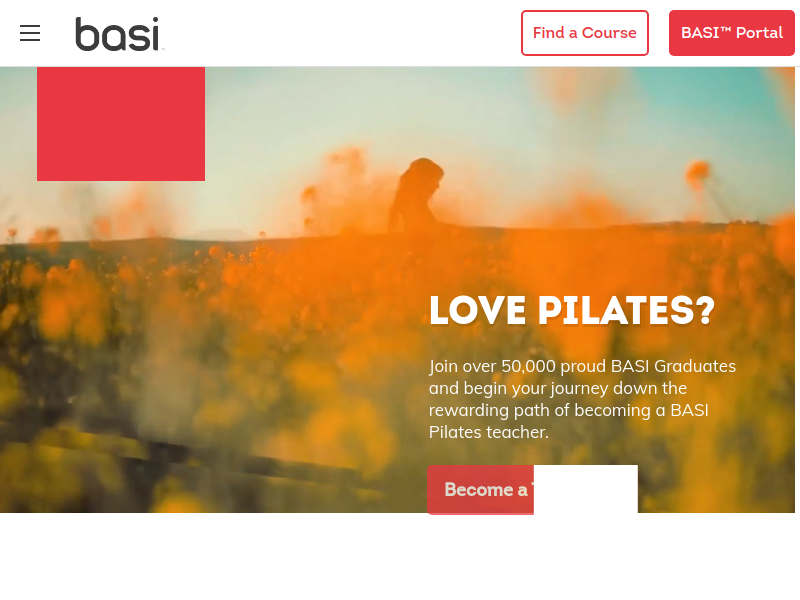Click the 'Join over 50,000' text line
Viewport: 800px width, 600px height.
point(582,366)
